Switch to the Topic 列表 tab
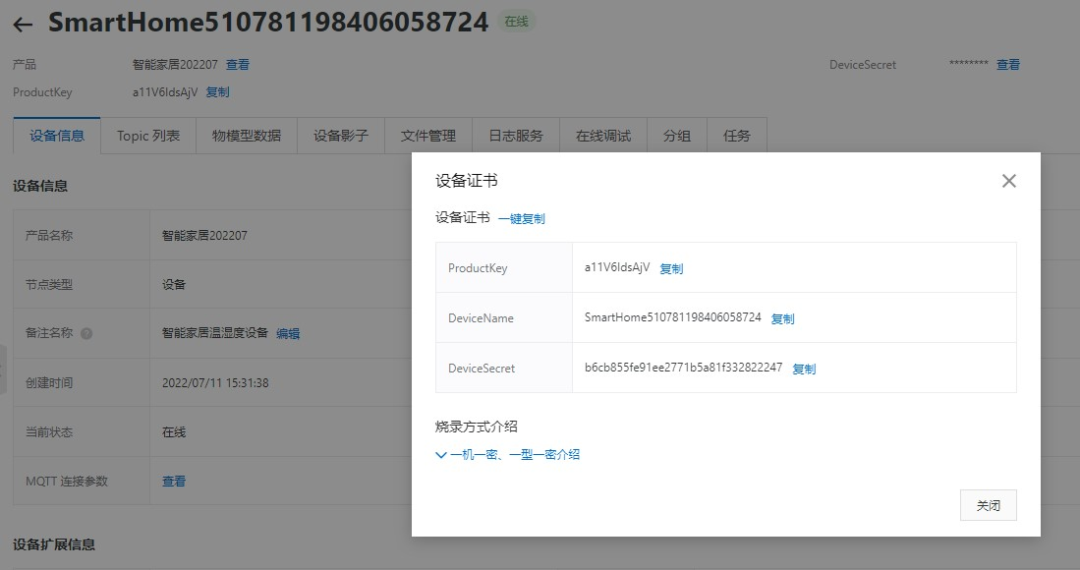Screen dimensions: 1080x570 tap(148, 136)
